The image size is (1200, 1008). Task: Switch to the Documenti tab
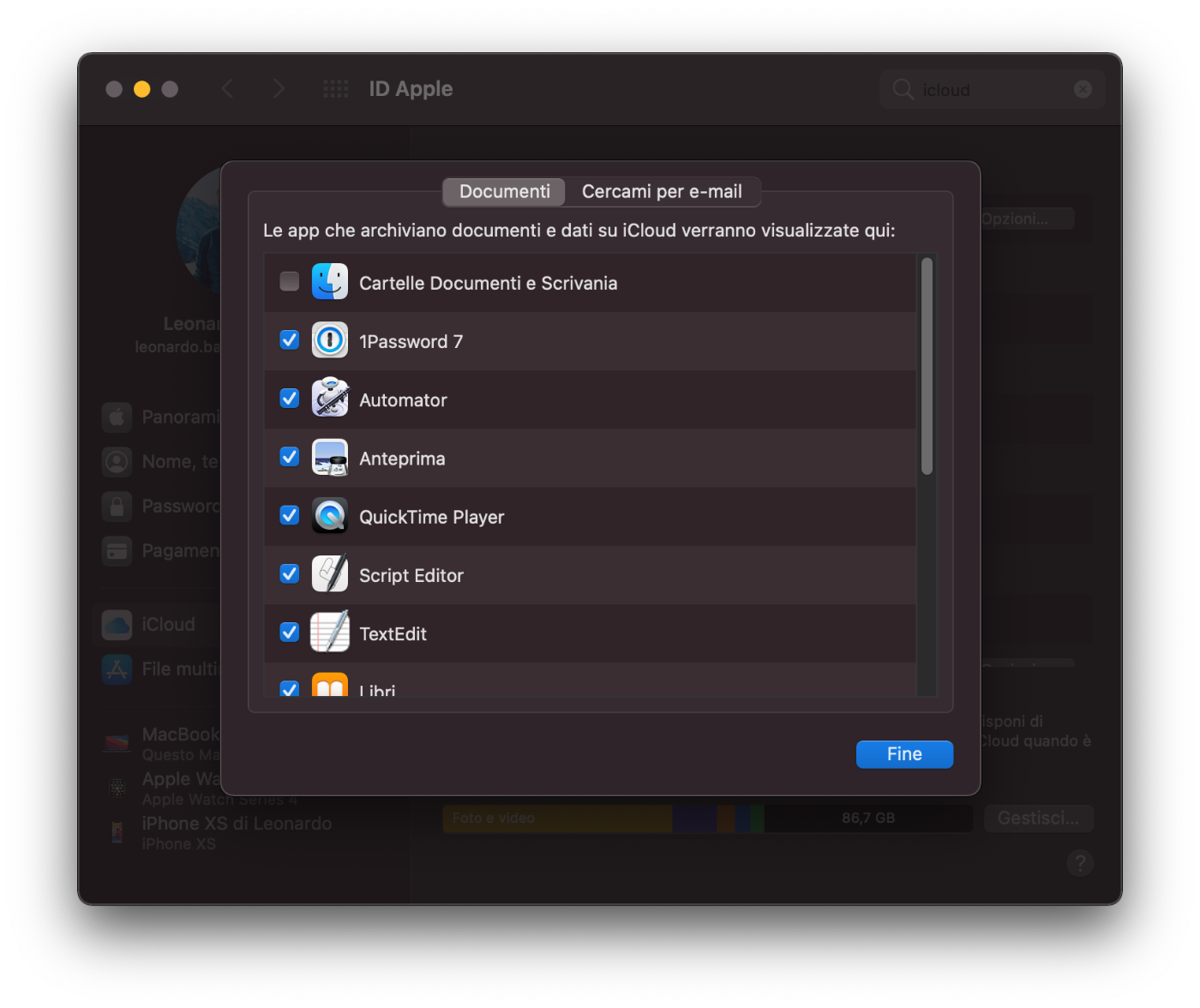coord(504,192)
